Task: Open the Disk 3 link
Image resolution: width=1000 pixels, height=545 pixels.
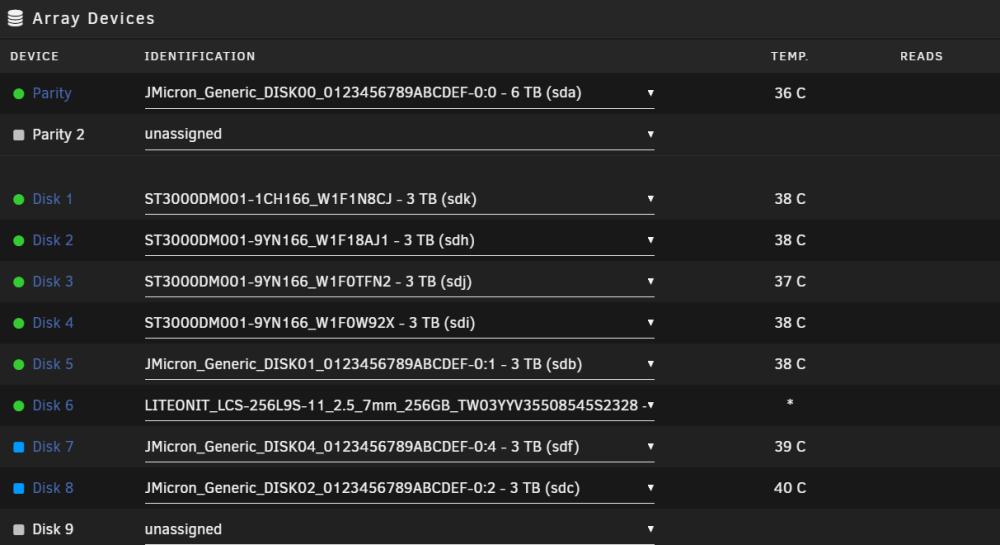Action: click(53, 281)
